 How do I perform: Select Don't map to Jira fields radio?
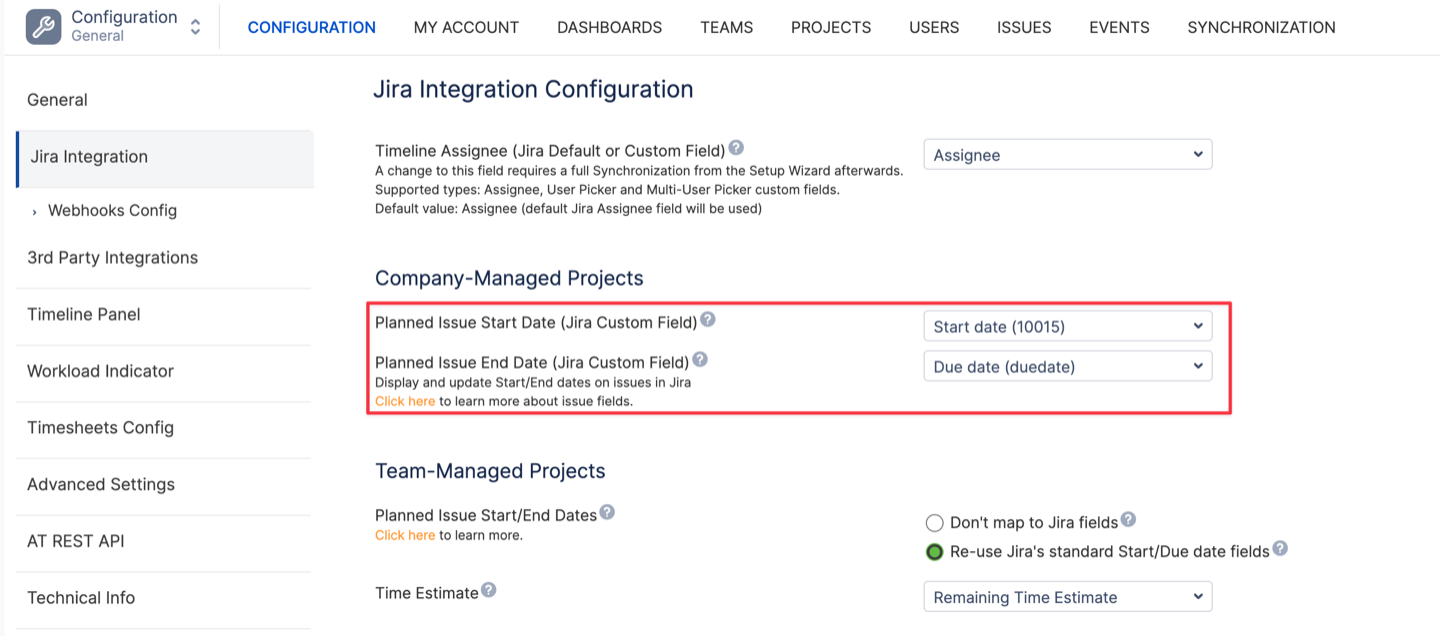click(x=935, y=522)
